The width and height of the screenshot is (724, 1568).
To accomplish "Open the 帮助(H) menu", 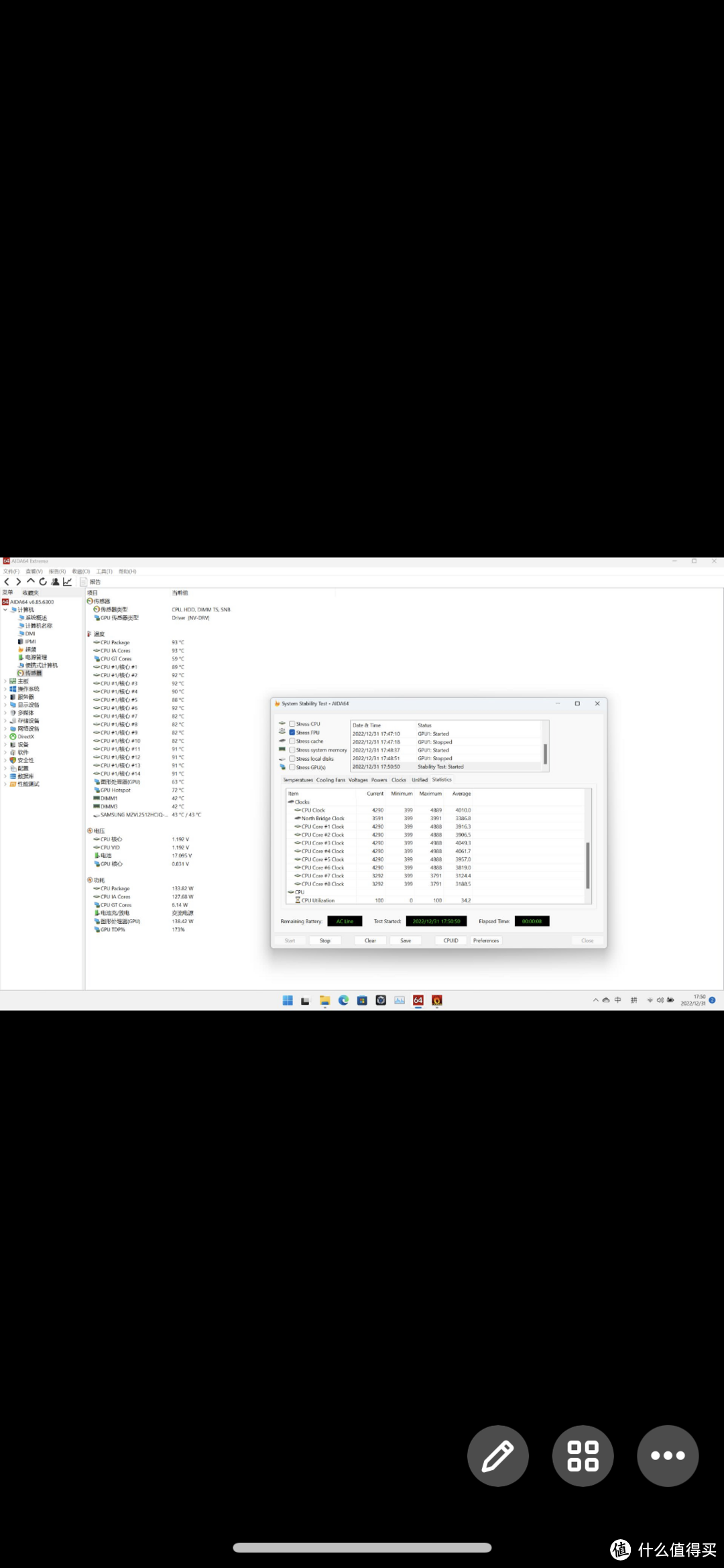I will click(x=127, y=572).
